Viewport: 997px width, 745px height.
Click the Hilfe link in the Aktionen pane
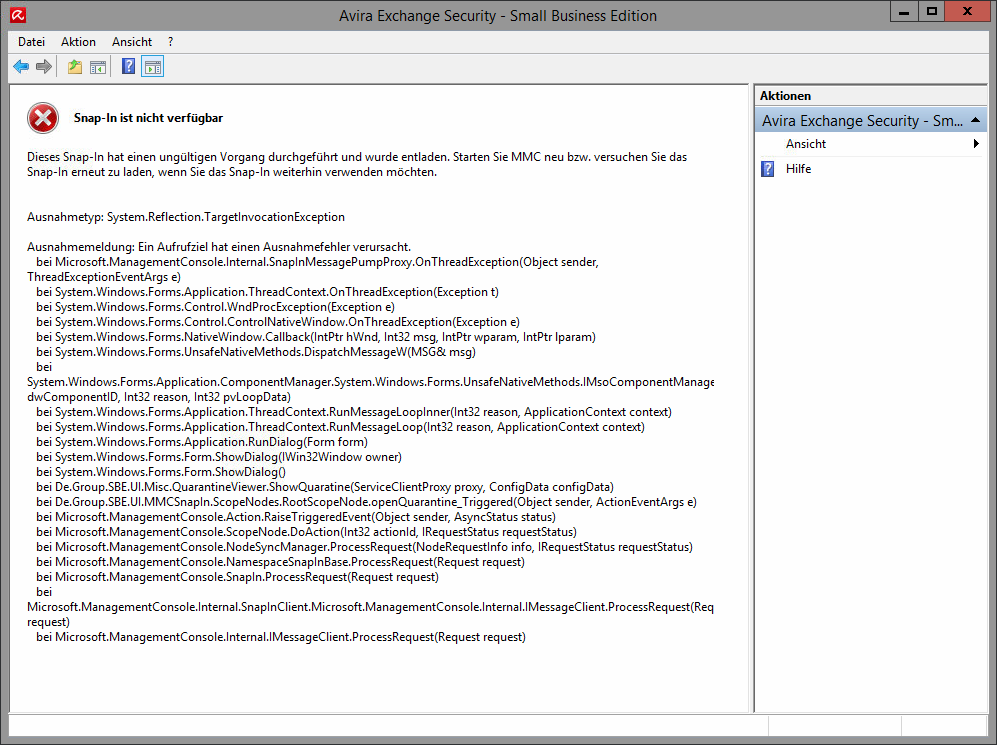coord(798,169)
